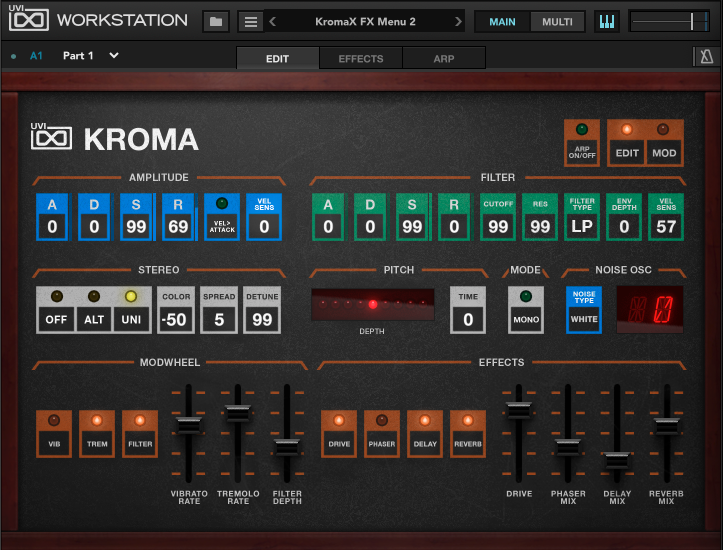Toggle the modwheel TREM button

click(x=97, y=434)
